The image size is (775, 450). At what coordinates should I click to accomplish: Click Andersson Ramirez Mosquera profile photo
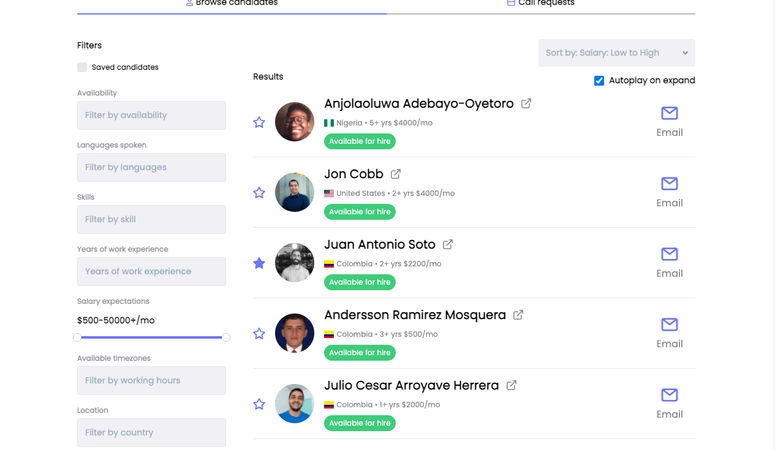295,333
